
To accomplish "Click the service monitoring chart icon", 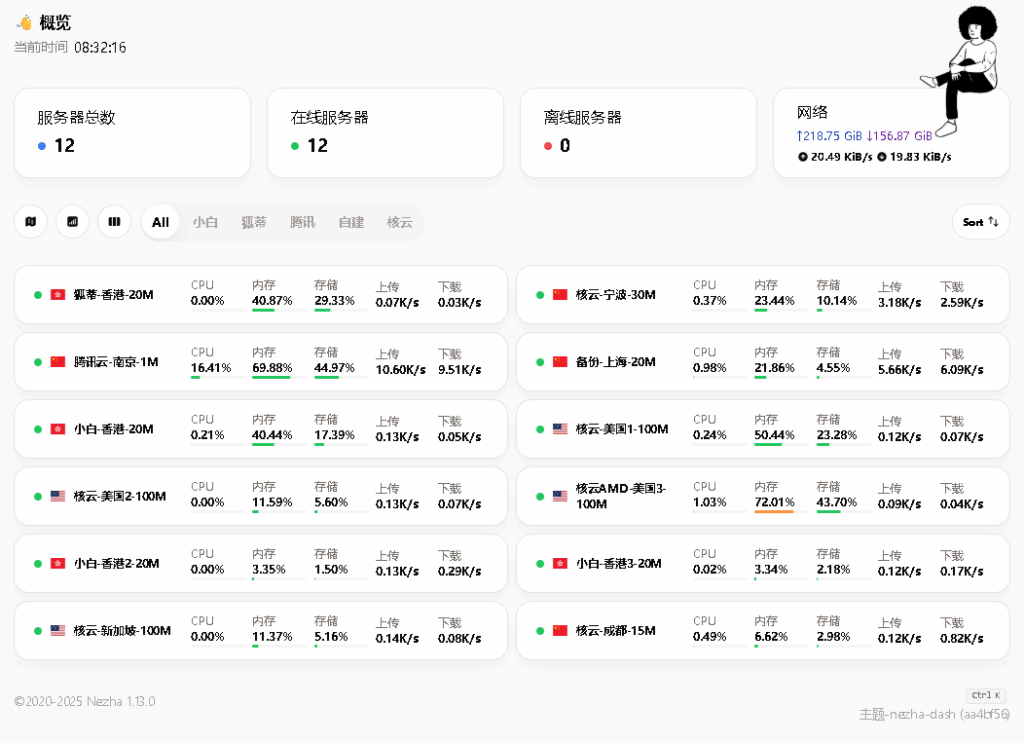I will (x=72, y=221).
